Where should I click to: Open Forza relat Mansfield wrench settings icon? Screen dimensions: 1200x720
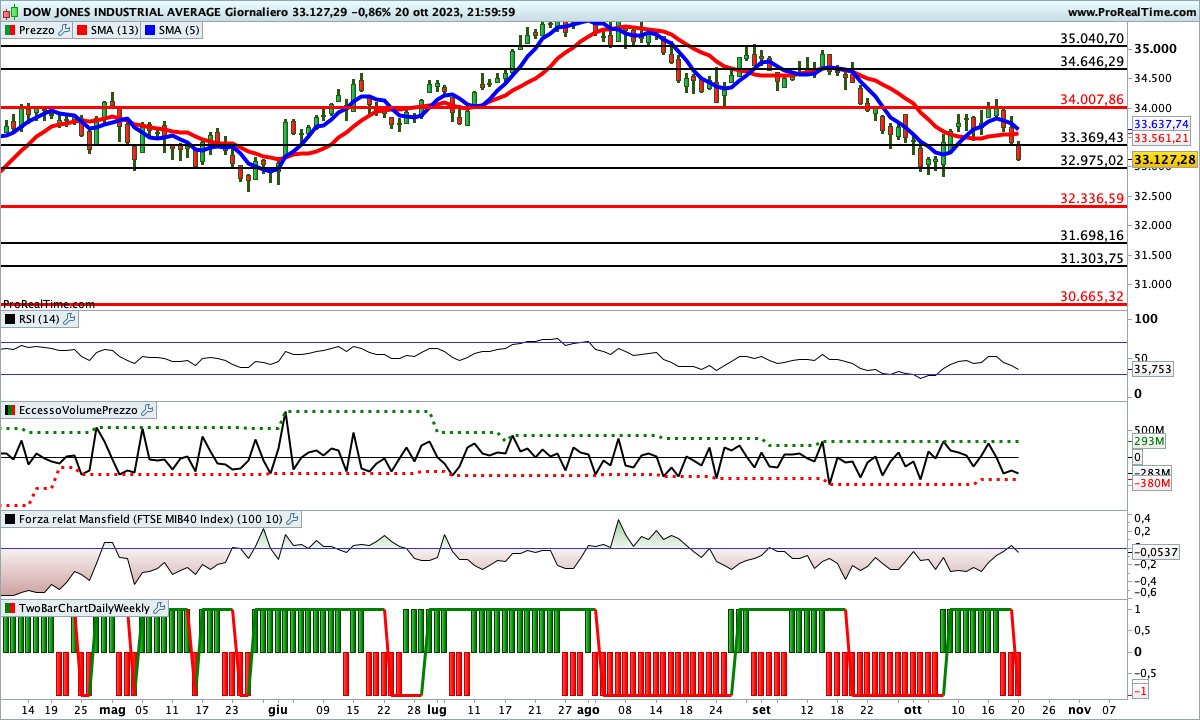pyautogui.click(x=292, y=519)
